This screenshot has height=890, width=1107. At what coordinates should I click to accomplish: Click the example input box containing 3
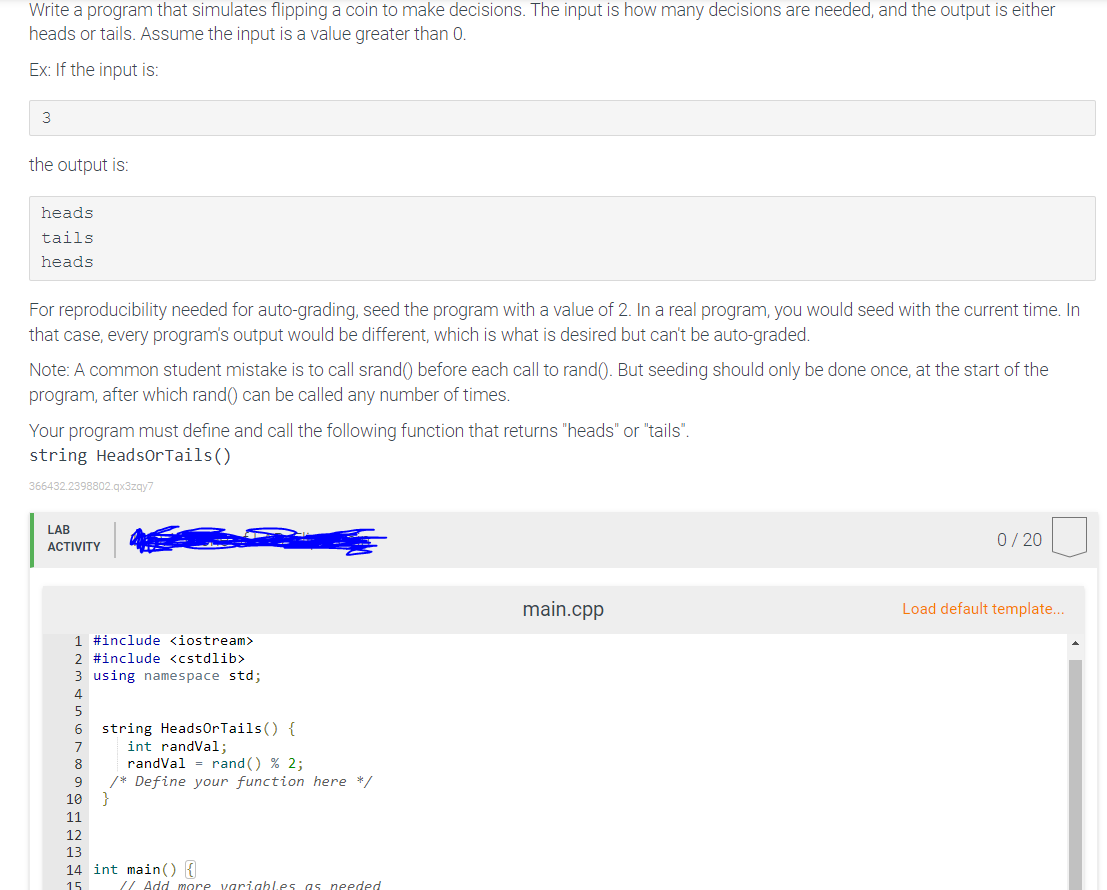[x=562, y=117]
